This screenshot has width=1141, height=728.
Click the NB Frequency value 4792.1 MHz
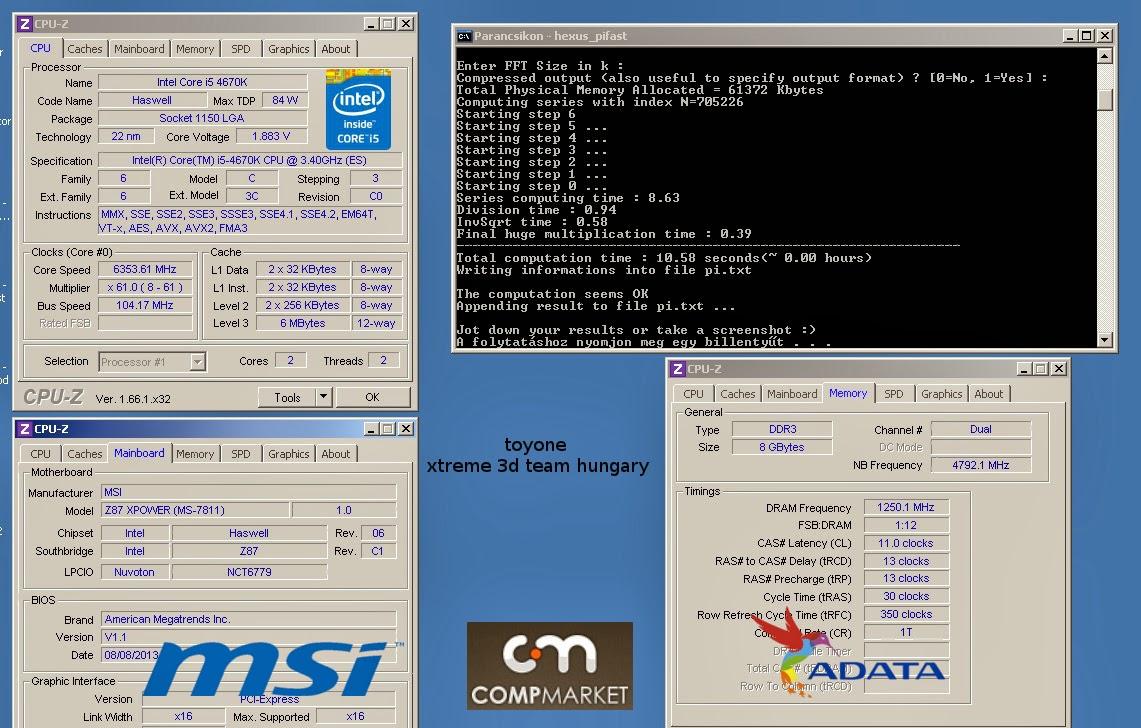point(981,465)
